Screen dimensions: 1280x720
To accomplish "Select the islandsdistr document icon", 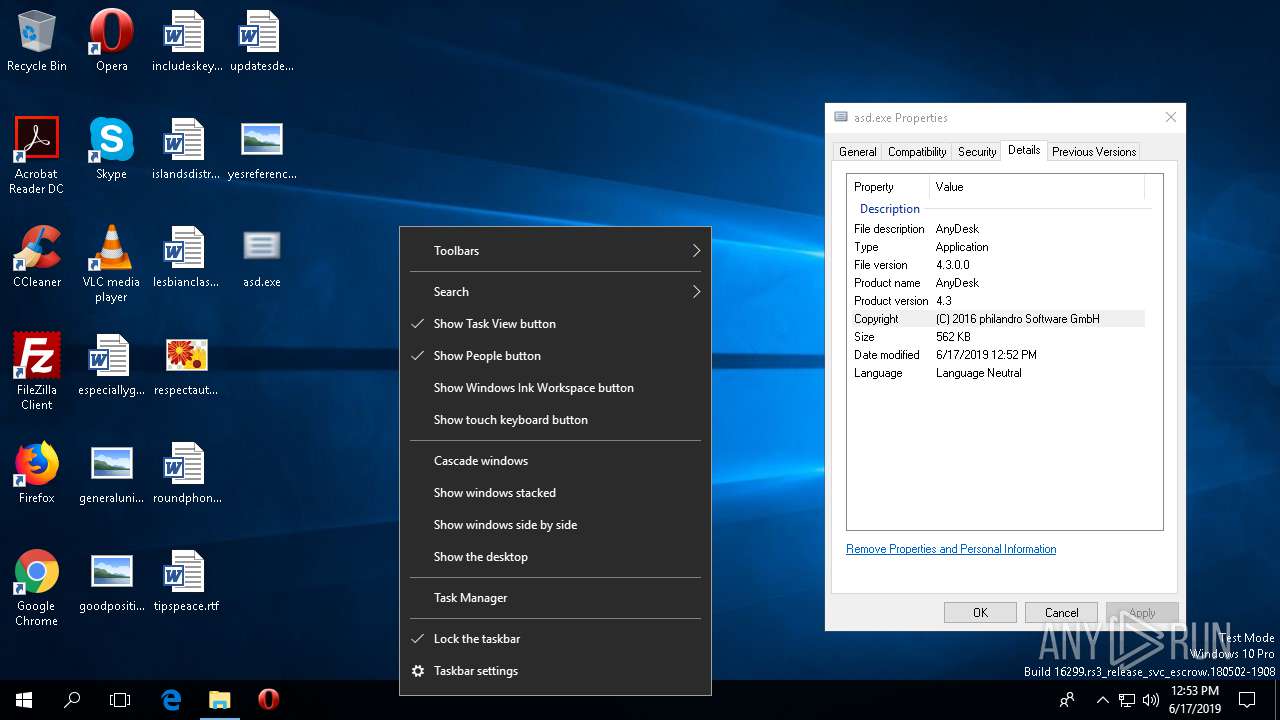I will pyautogui.click(x=186, y=148).
